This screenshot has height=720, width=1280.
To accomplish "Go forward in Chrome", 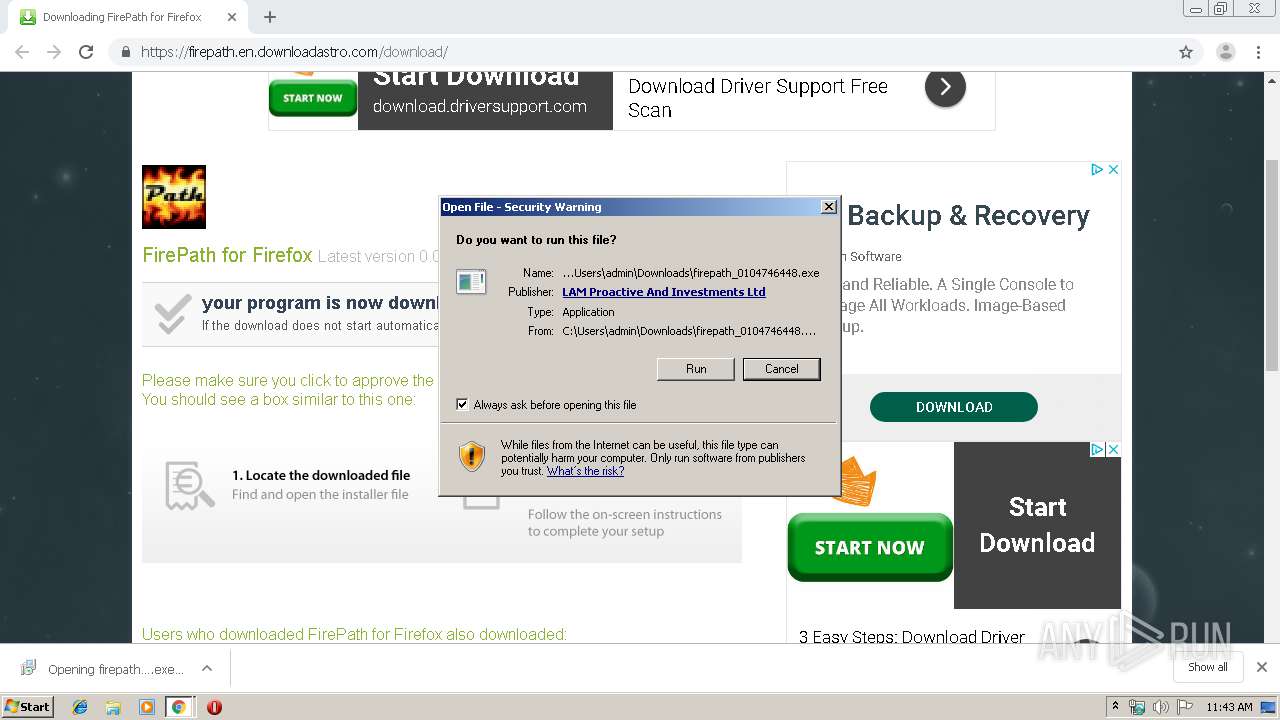I will tap(54, 52).
